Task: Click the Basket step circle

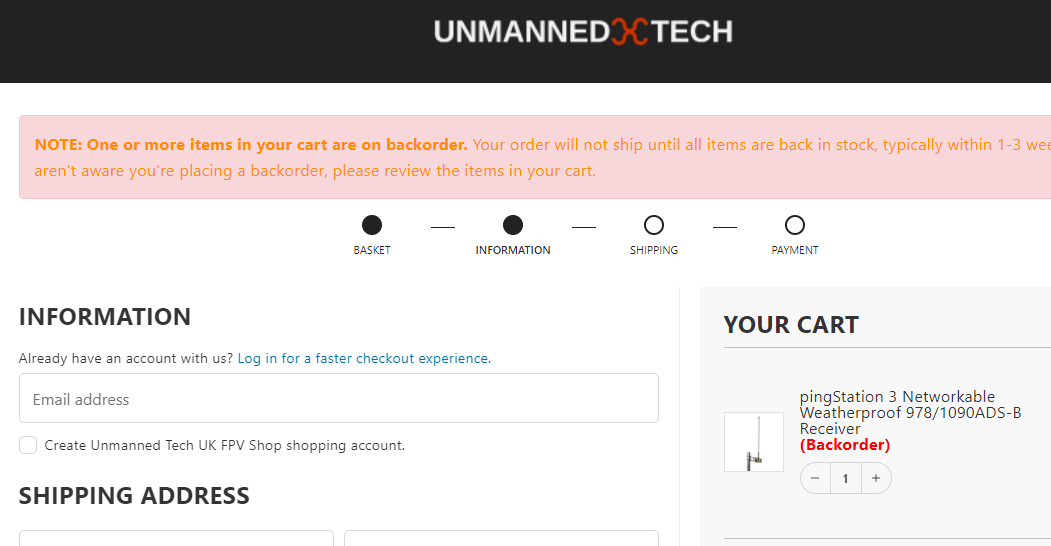Action: click(x=372, y=225)
